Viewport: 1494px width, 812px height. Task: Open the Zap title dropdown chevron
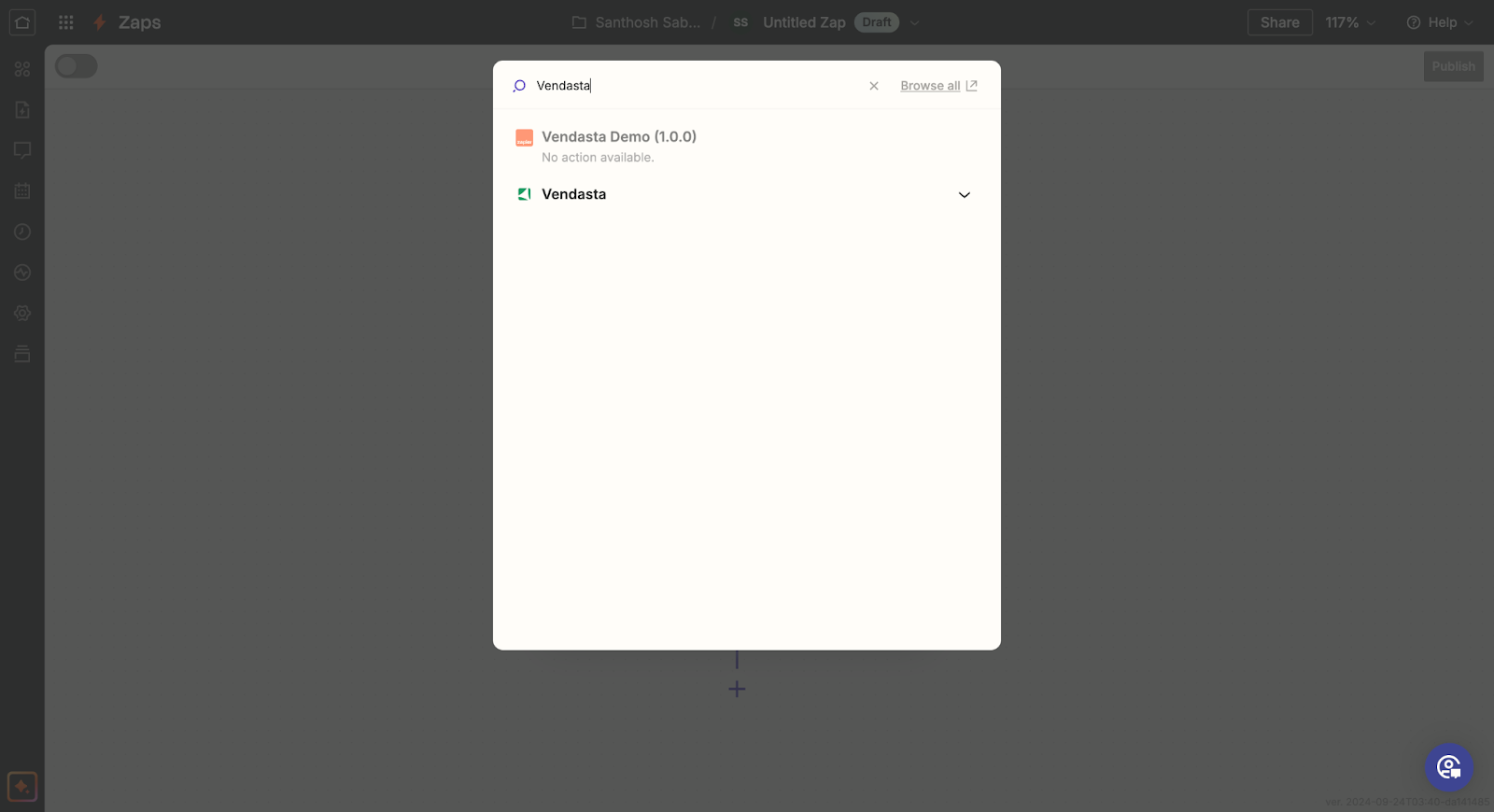[914, 22]
